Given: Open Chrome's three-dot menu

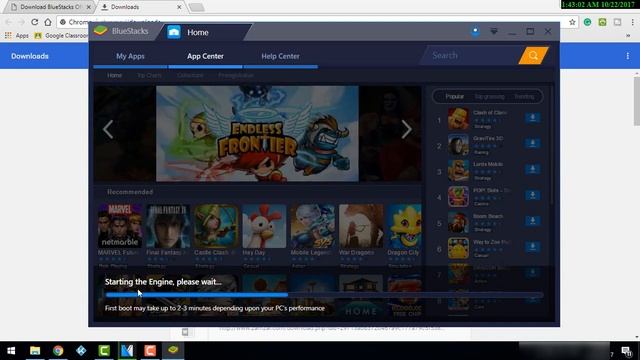Looking at the screenshot, I should [x=633, y=22].
